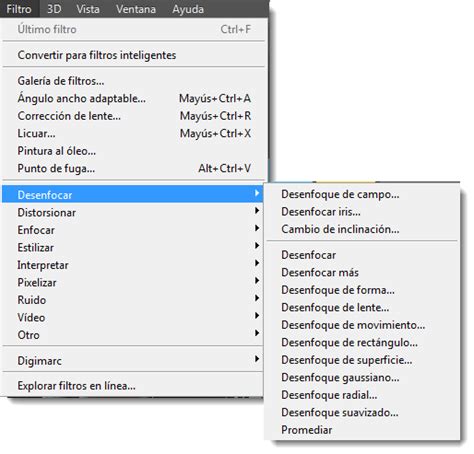The image size is (474, 454).
Task: Open the Ventana menu
Action: click(136, 9)
